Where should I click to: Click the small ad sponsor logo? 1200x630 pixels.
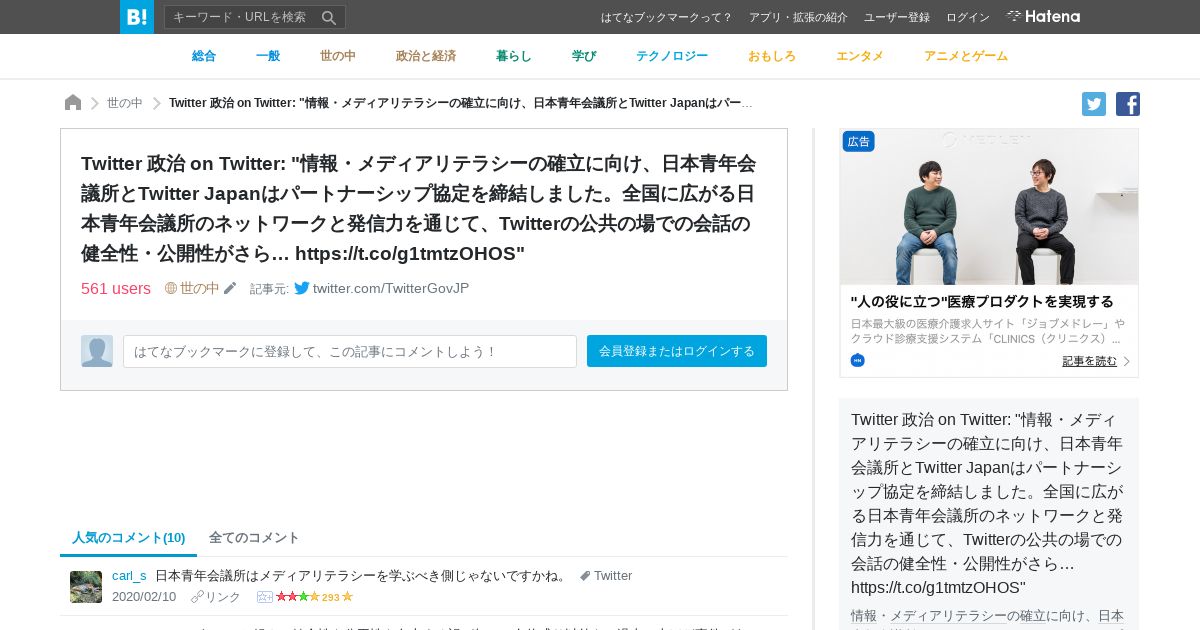pos(858,361)
